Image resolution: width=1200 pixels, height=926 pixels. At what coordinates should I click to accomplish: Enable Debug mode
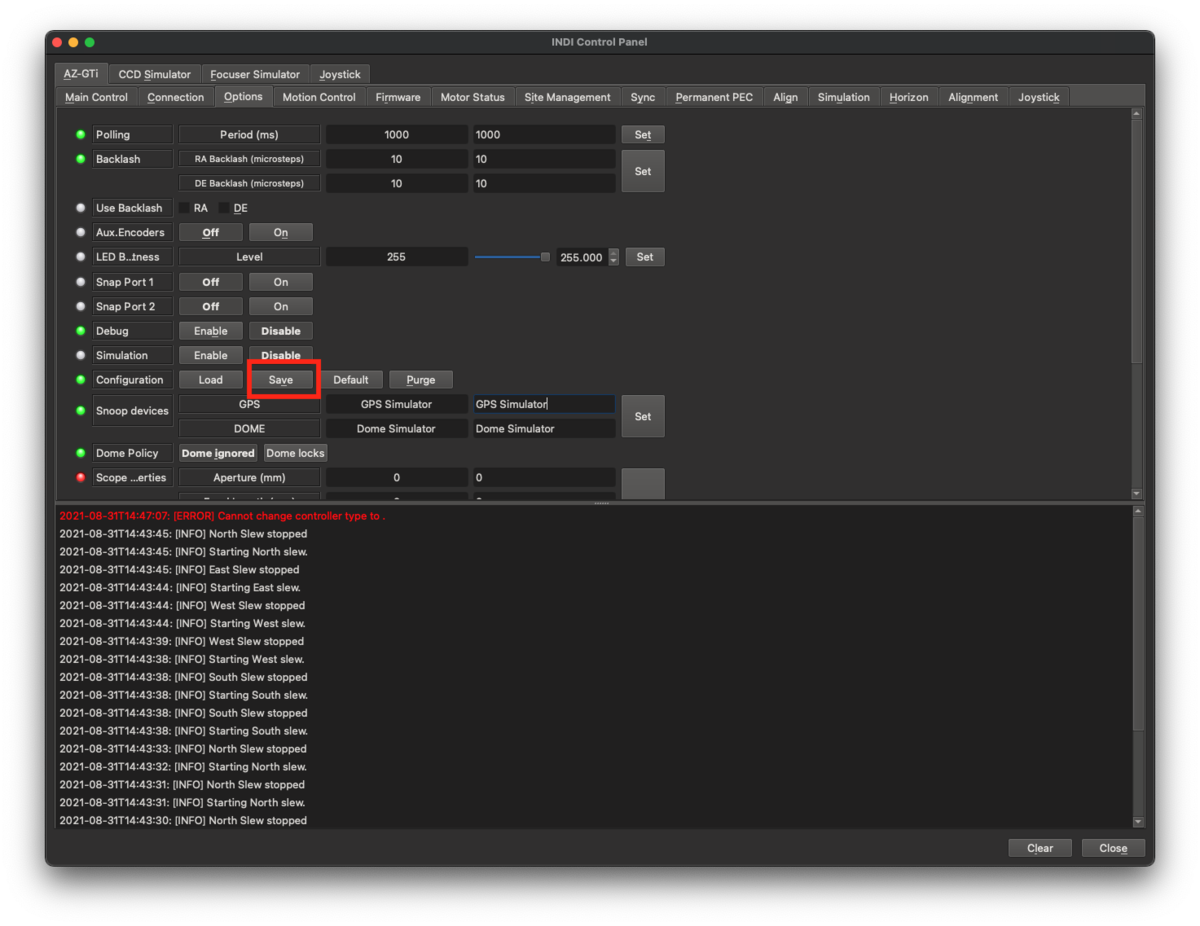(x=211, y=331)
